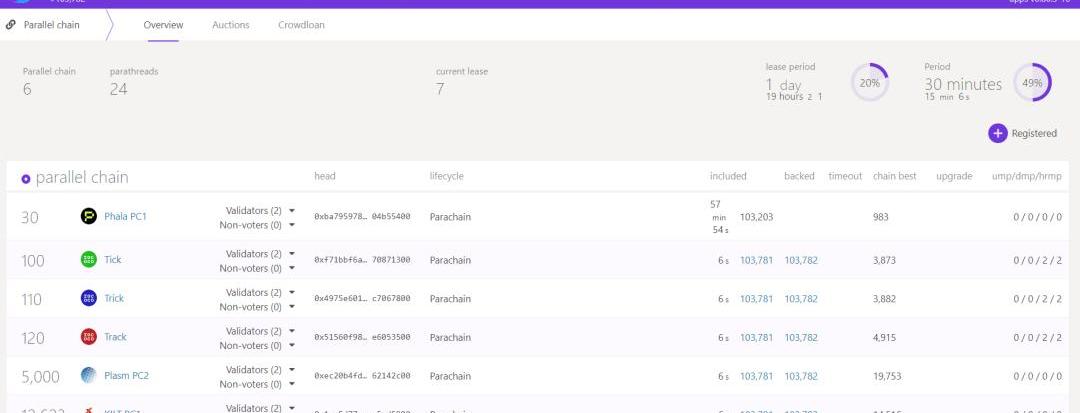Click the blue Trick chain icon
This screenshot has height=413, width=1080.
[88, 298]
